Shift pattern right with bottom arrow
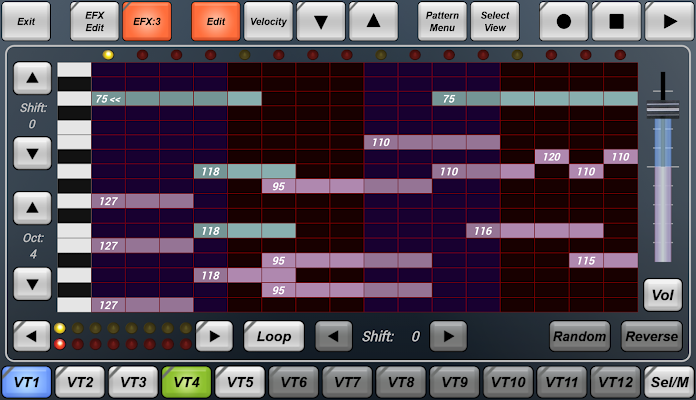Image resolution: width=696 pixels, height=400 pixels. point(448,337)
